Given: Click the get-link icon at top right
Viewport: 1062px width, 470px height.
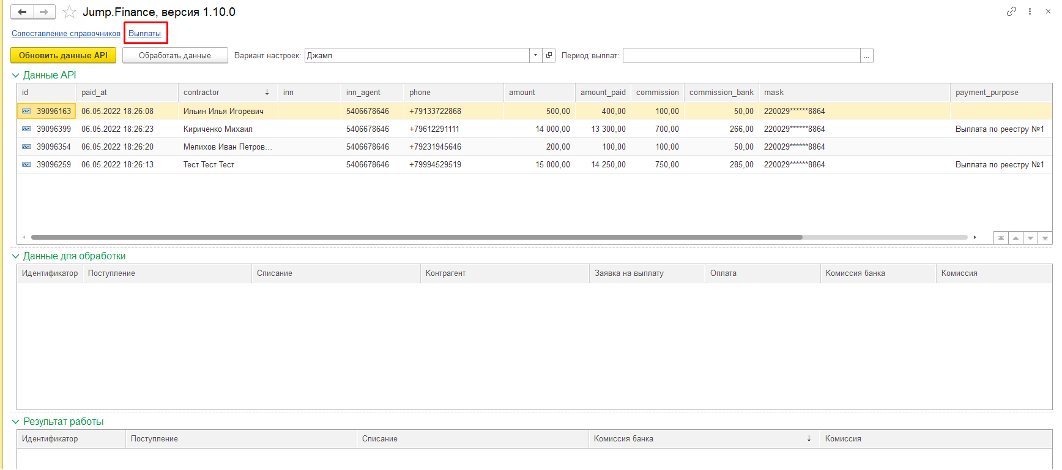Looking at the screenshot, I should tap(1010, 11).
